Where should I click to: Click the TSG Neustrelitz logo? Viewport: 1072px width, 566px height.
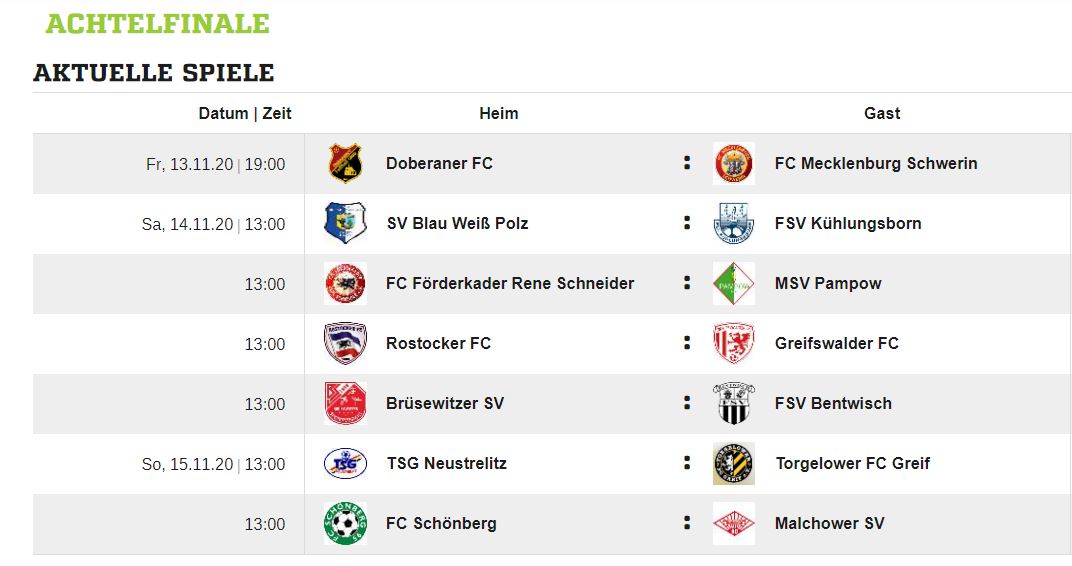(x=346, y=463)
